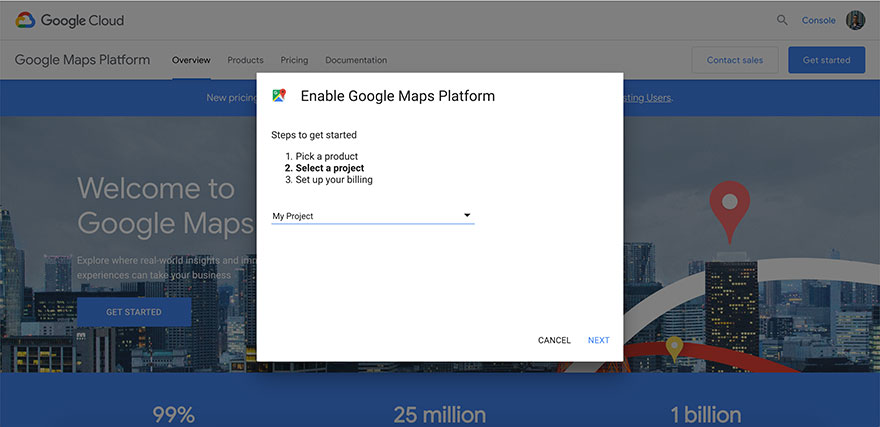Follow the Users link in the blue banner
The width and height of the screenshot is (880, 427).
pyautogui.click(x=658, y=98)
